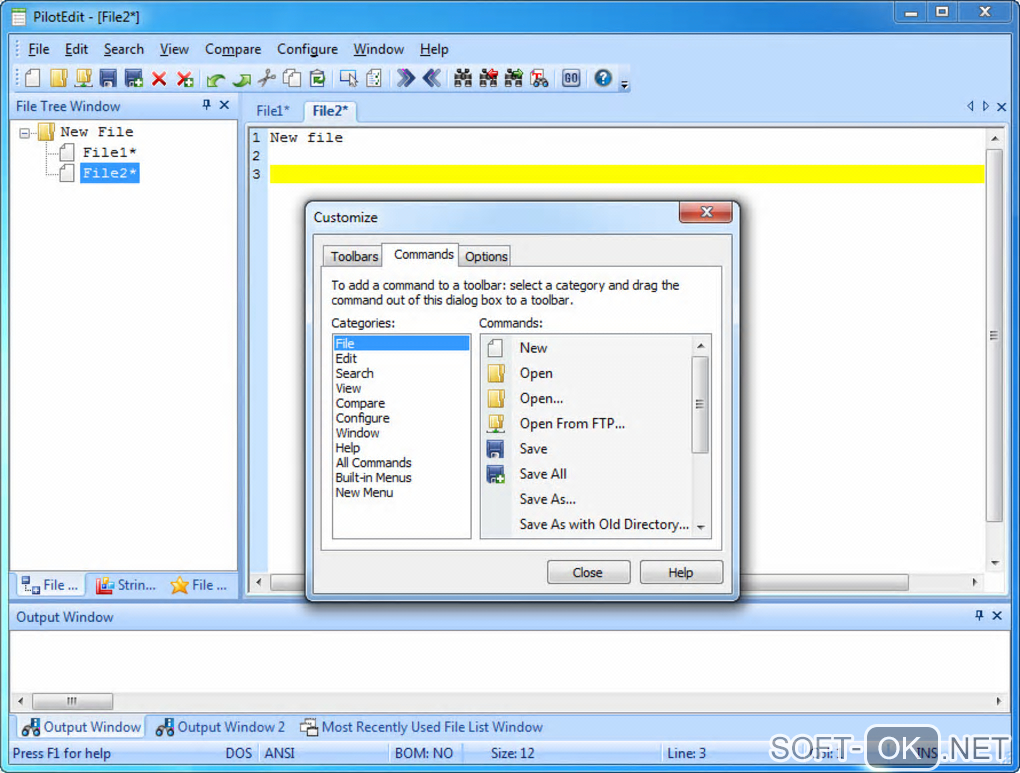The width and height of the screenshot is (1020, 773).
Task: Select All Commands in the Categories list
Action: (401, 463)
